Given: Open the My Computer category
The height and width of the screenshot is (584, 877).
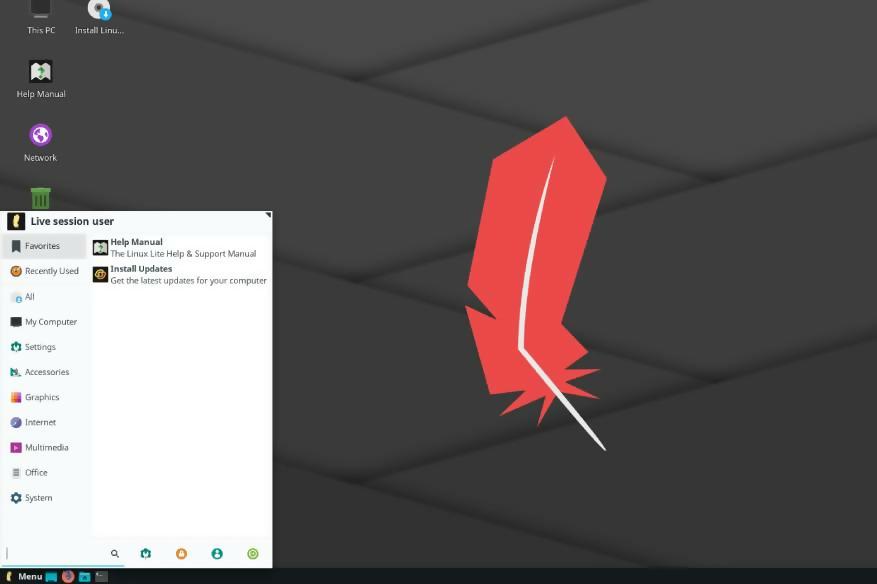Looking at the screenshot, I should pyautogui.click(x=44, y=322).
